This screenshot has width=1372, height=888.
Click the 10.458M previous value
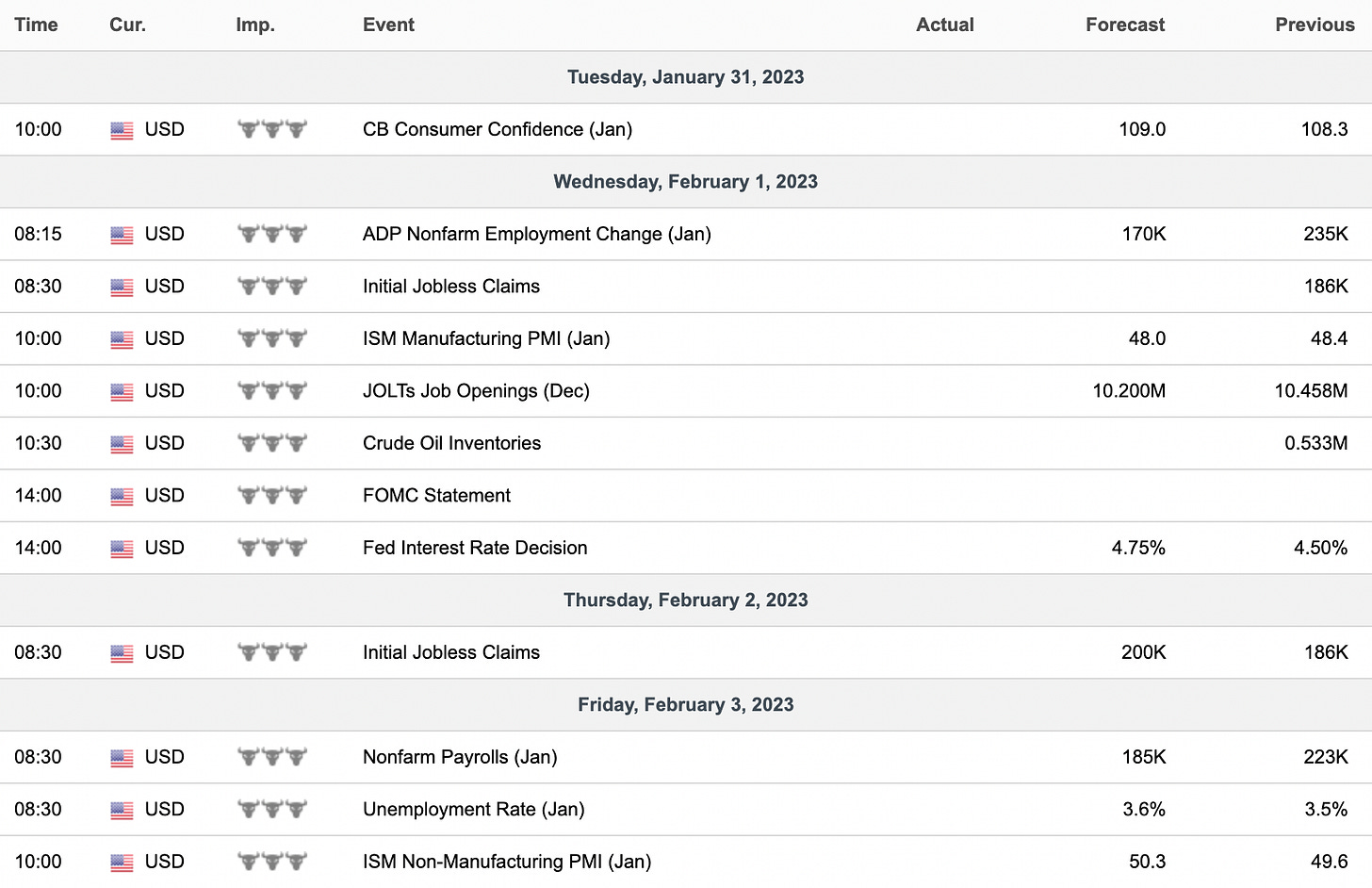(x=1311, y=390)
